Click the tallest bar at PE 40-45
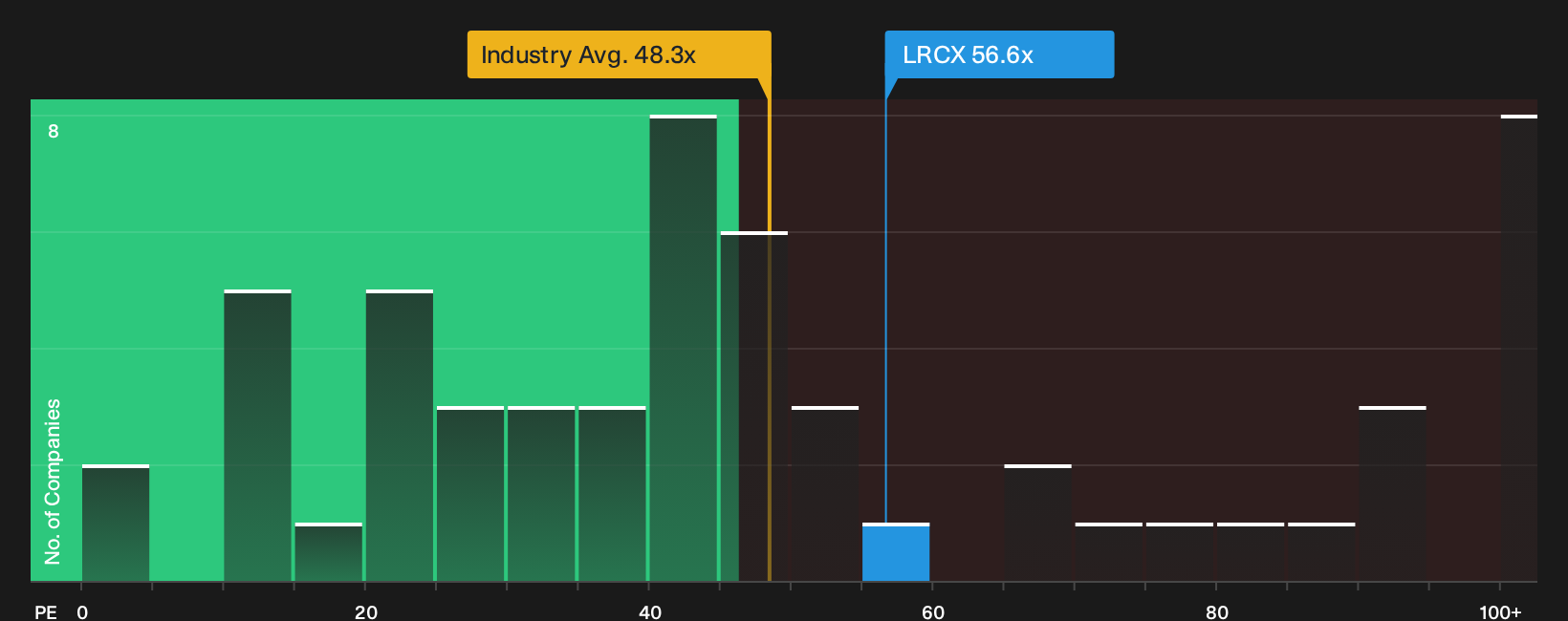 [x=683, y=348]
